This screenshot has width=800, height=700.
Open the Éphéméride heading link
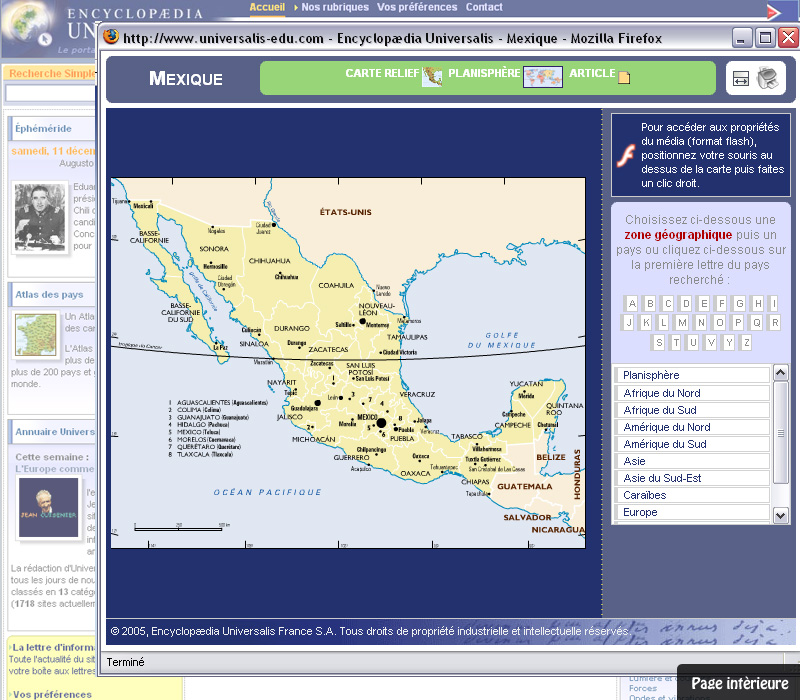(x=43, y=129)
